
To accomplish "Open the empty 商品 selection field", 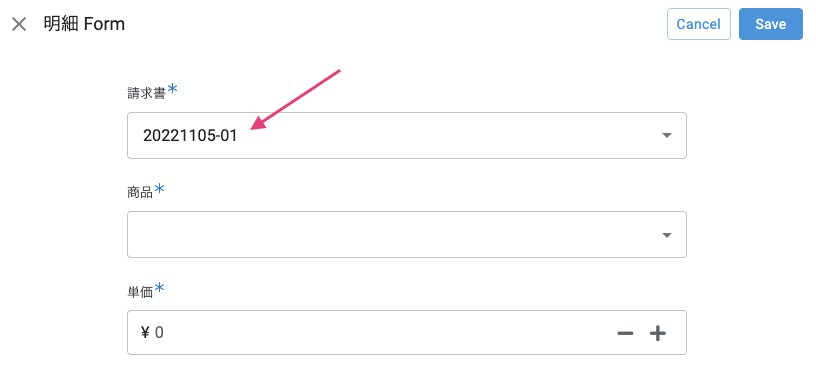I will 406,235.
